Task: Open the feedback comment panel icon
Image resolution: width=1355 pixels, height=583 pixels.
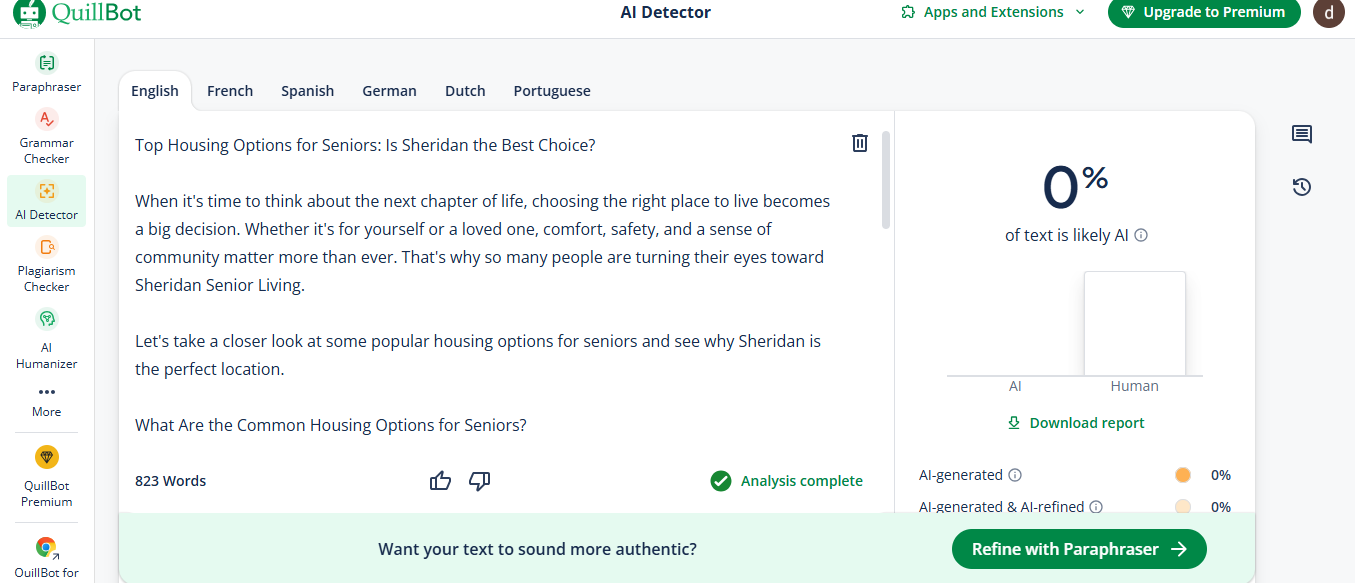Action: tap(1302, 134)
